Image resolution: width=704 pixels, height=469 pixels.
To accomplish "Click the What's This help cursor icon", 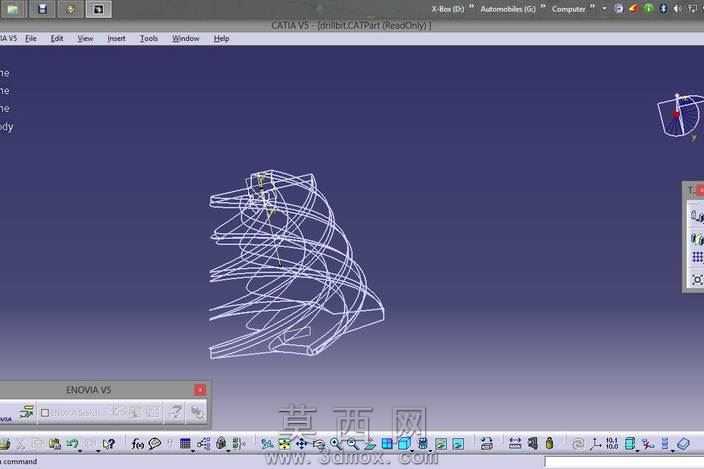I will click(109, 444).
